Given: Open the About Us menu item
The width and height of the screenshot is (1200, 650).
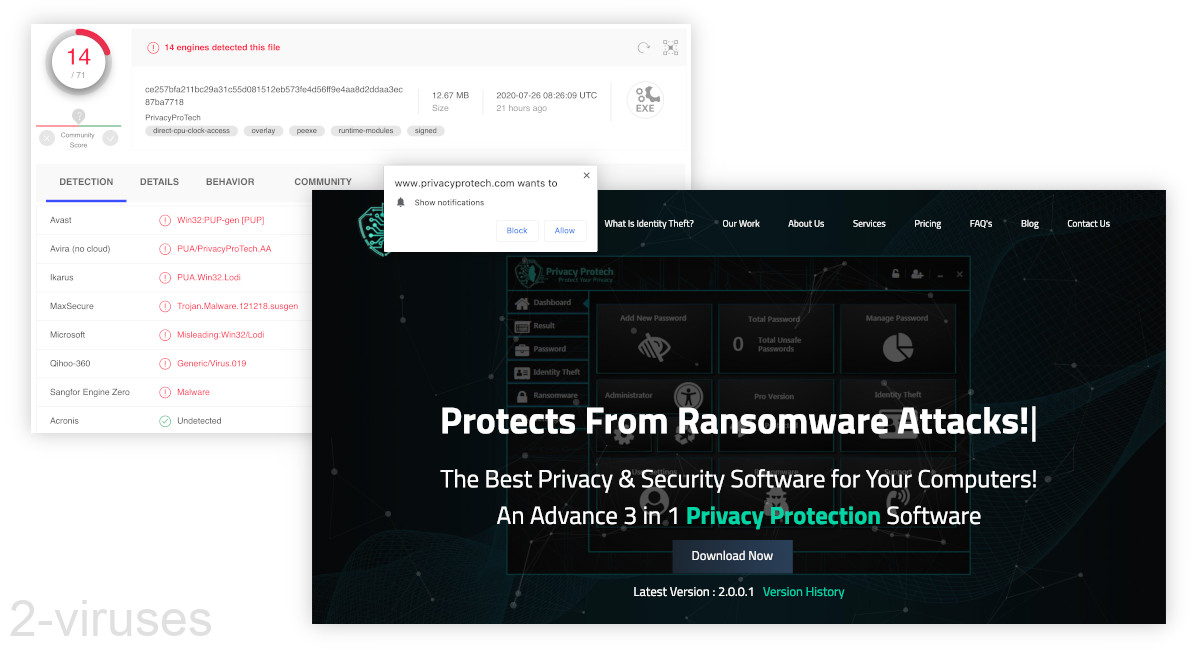Looking at the screenshot, I should 806,224.
